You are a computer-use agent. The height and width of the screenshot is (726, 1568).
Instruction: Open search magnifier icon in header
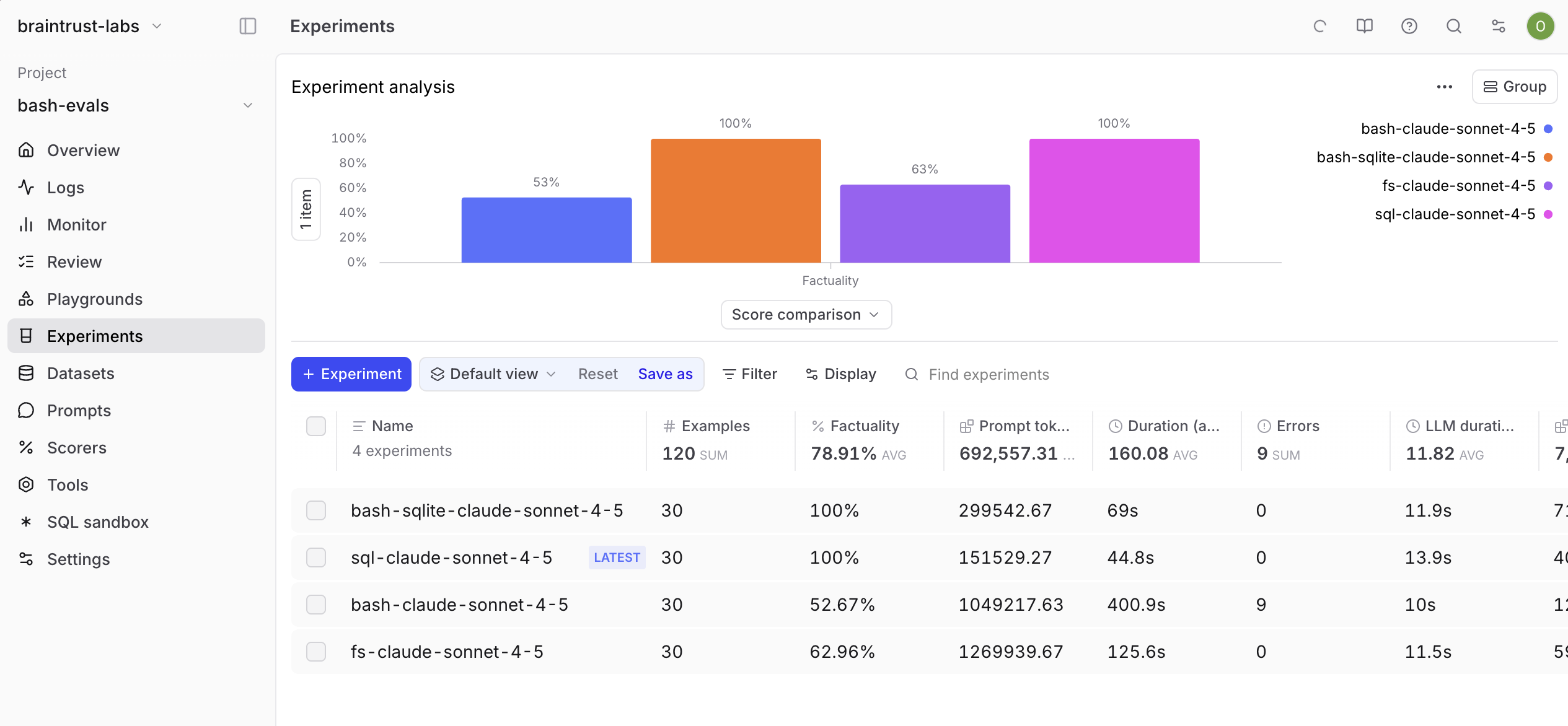click(x=1453, y=26)
